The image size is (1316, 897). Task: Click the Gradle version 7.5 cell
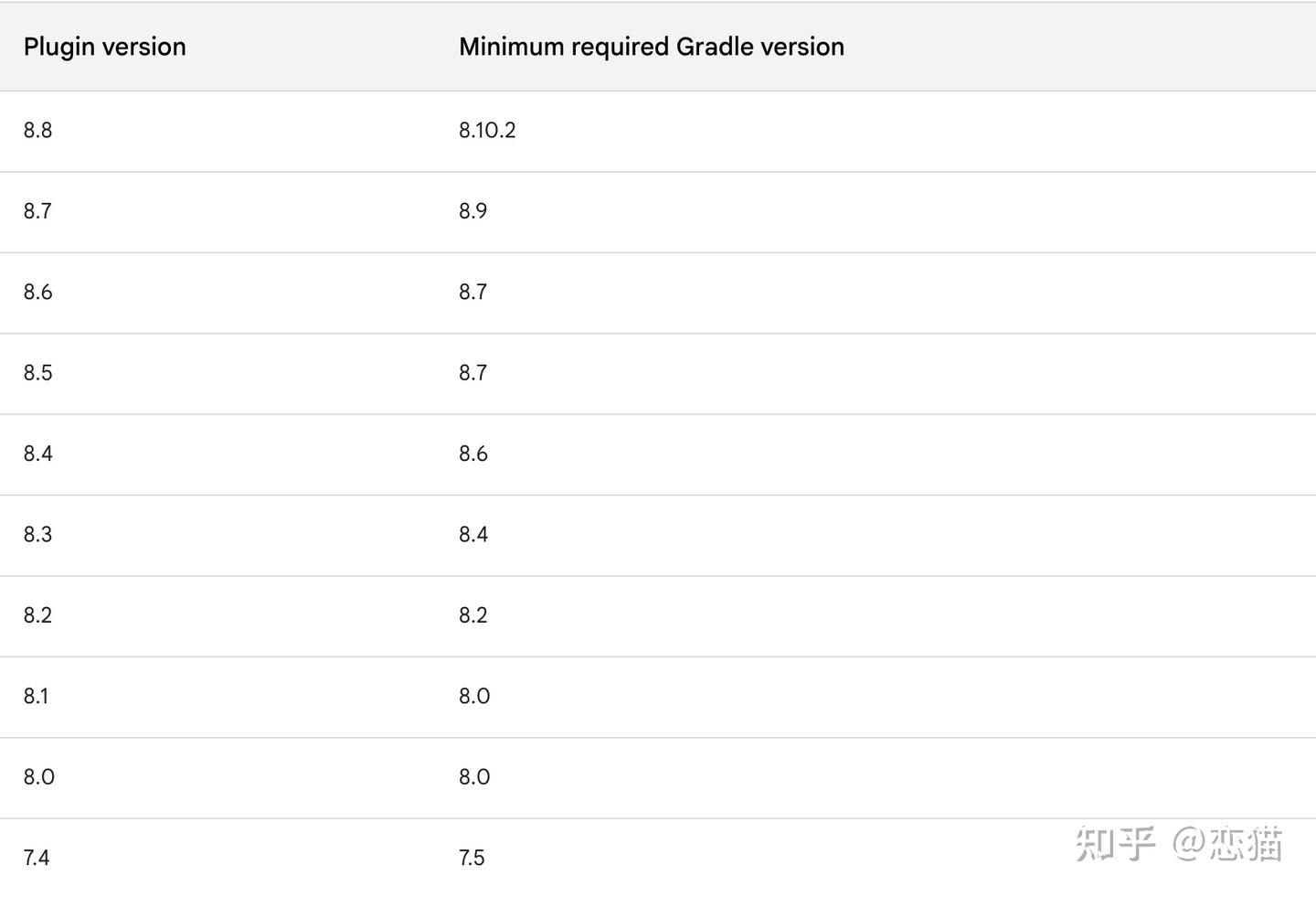[472, 859]
